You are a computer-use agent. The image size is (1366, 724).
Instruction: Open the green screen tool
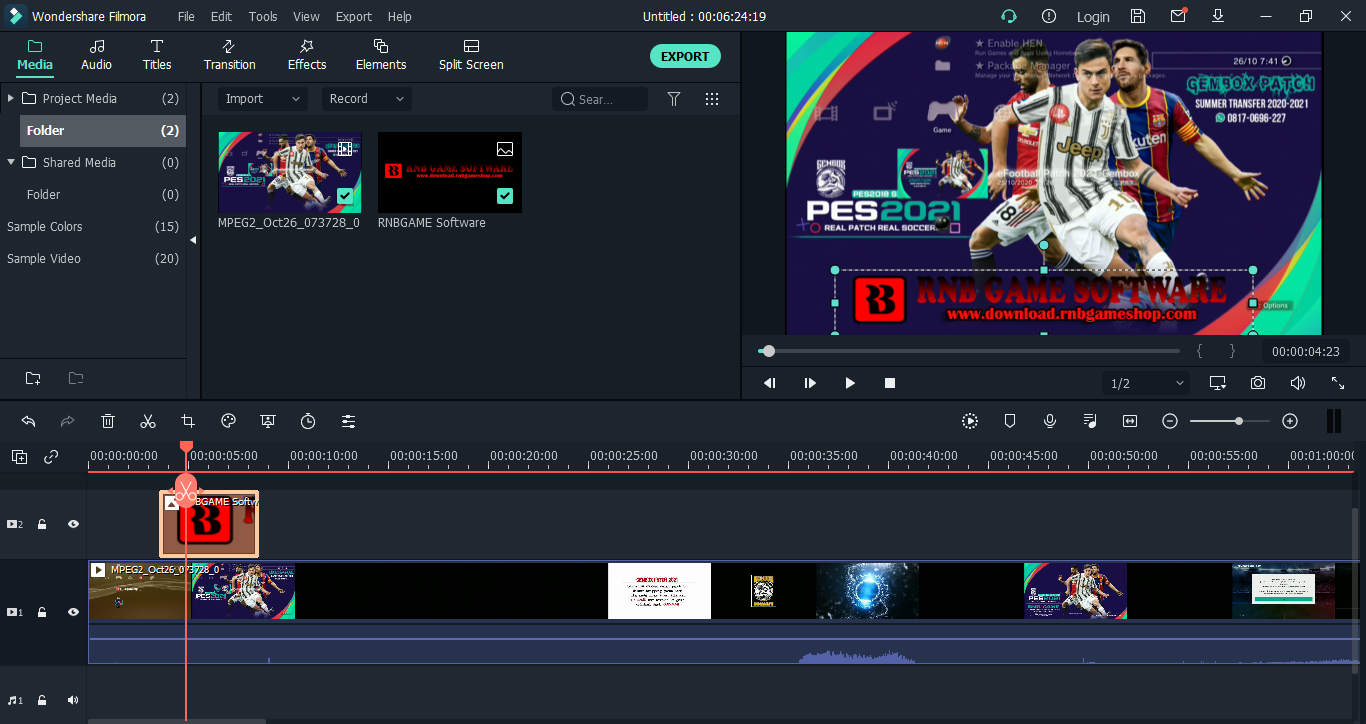(268, 421)
